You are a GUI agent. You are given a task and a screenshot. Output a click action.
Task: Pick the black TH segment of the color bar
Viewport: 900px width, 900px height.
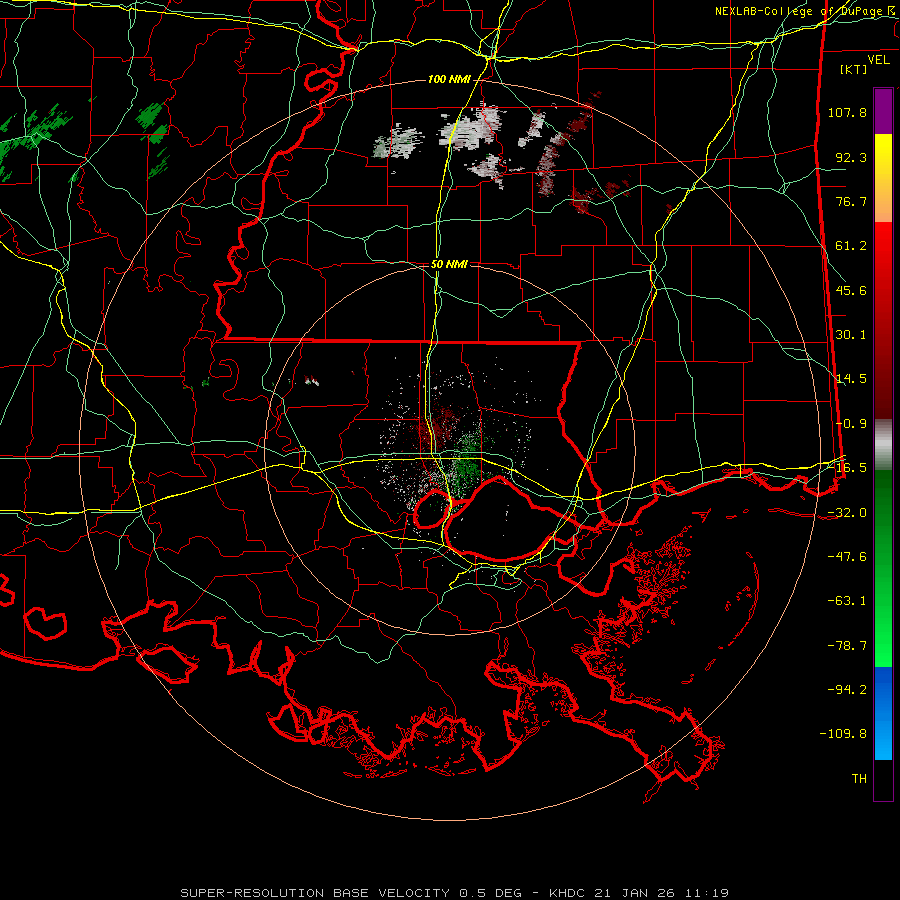coord(883,779)
